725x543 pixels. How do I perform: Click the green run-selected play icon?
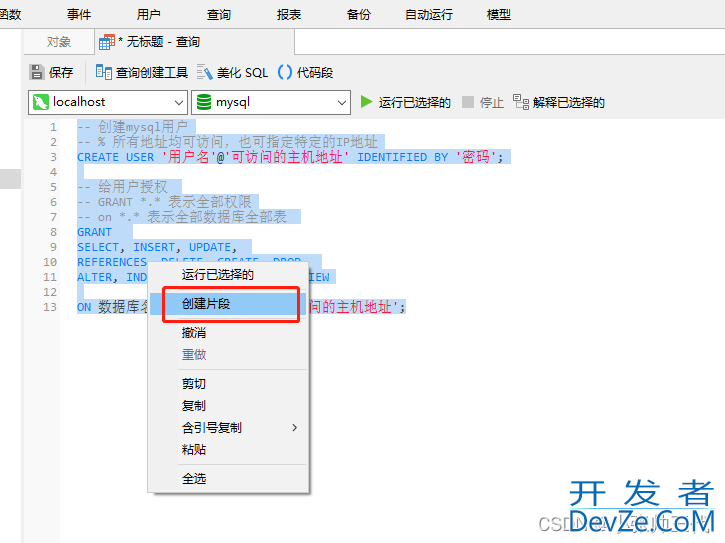click(366, 102)
